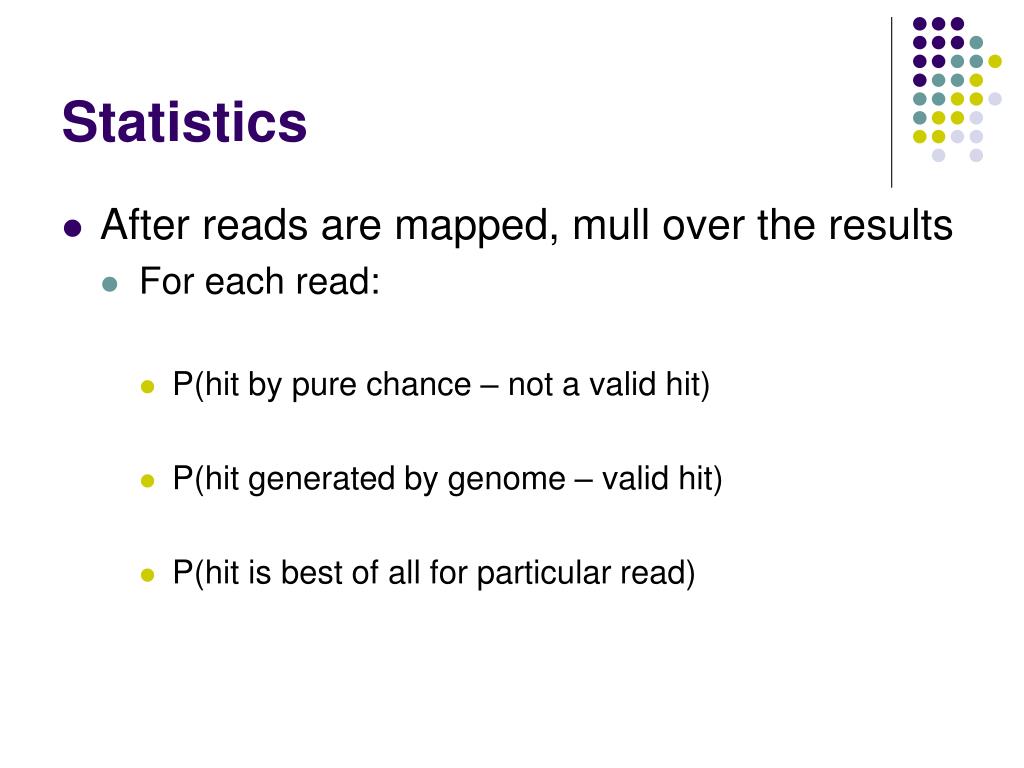Select the word 'genome' in second sub-bullet
The width and height of the screenshot is (1024, 768).
(x=507, y=480)
